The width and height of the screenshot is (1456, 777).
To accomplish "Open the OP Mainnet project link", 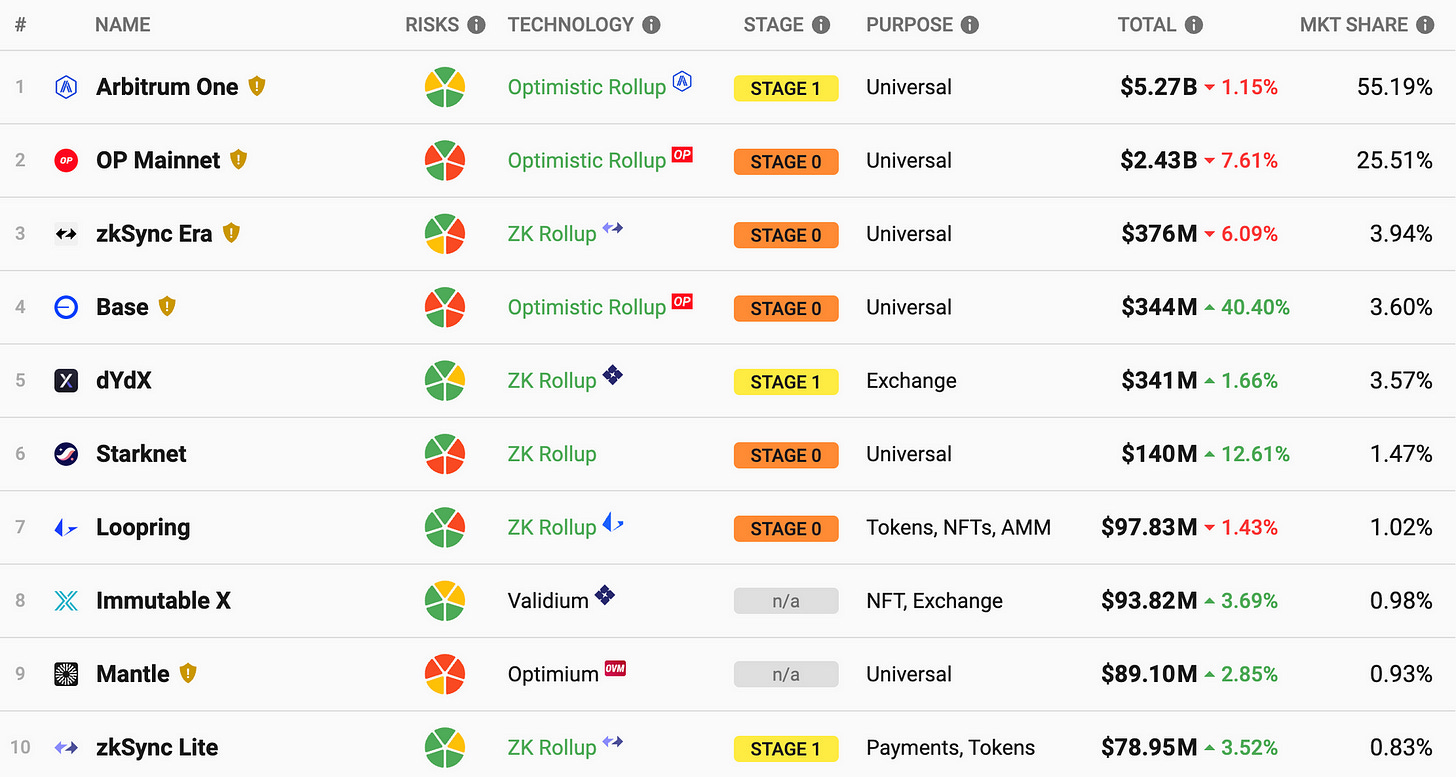I will pyautogui.click(x=158, y=160).
